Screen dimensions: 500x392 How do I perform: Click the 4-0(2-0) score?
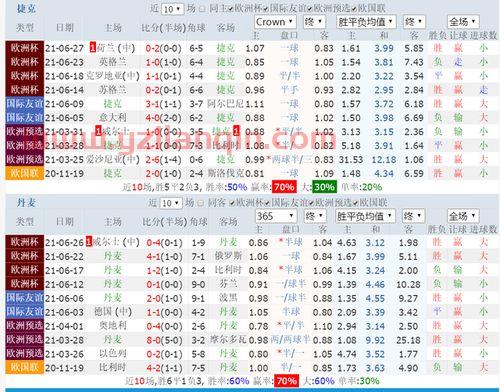(x=163, y=118)
